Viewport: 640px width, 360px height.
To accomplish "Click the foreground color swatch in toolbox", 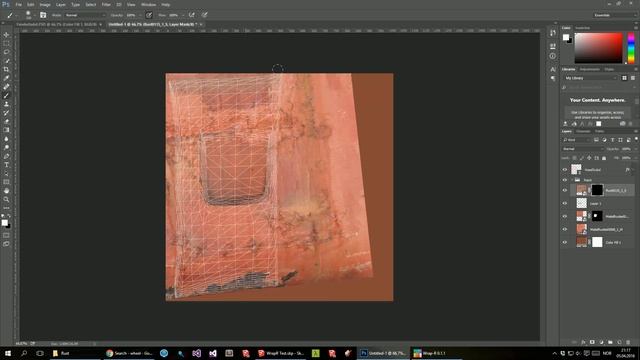I will pyautogui.click(x=4, y=222).
